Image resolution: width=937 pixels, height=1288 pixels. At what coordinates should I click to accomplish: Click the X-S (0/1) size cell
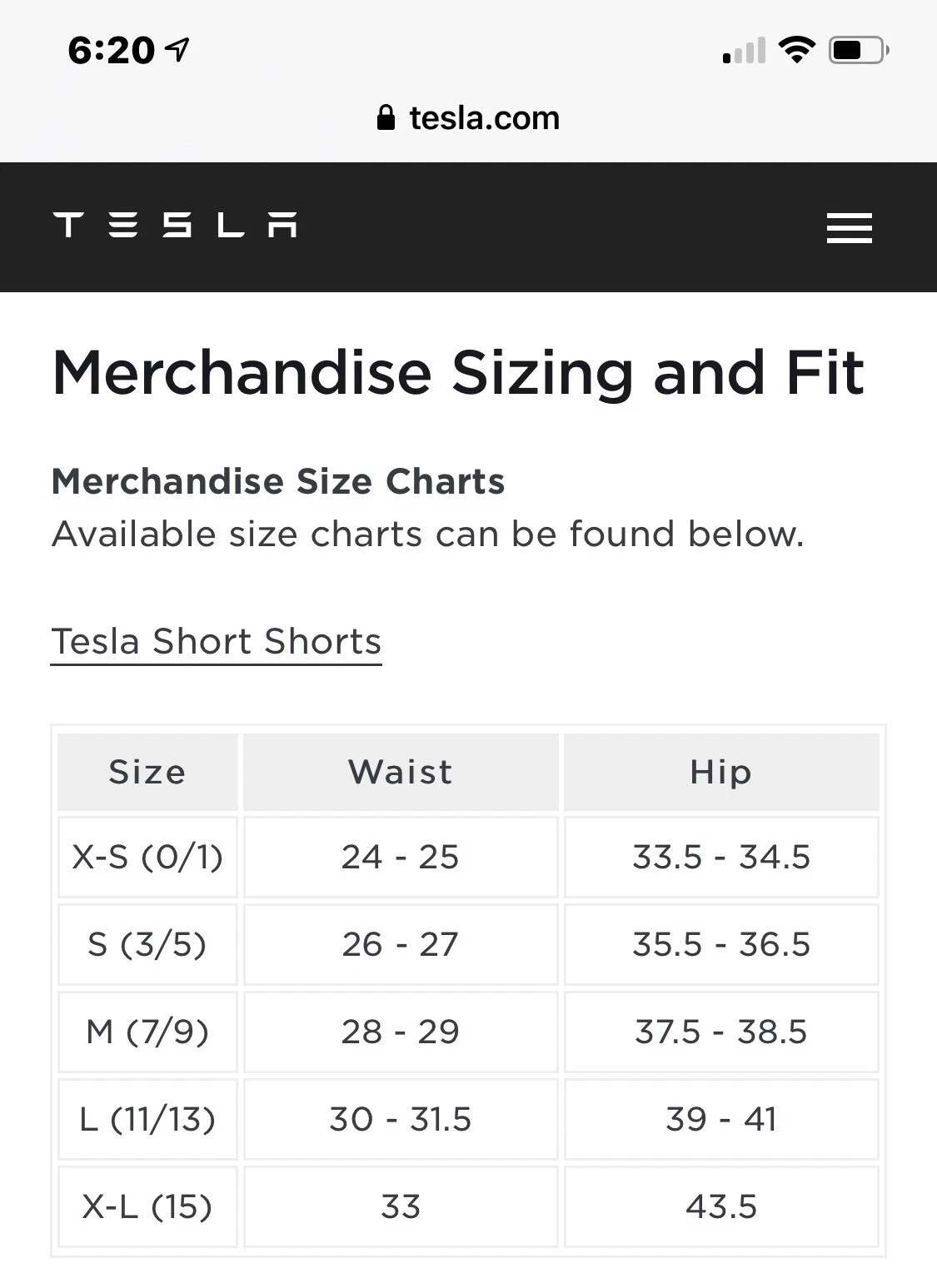click(147, 857)
